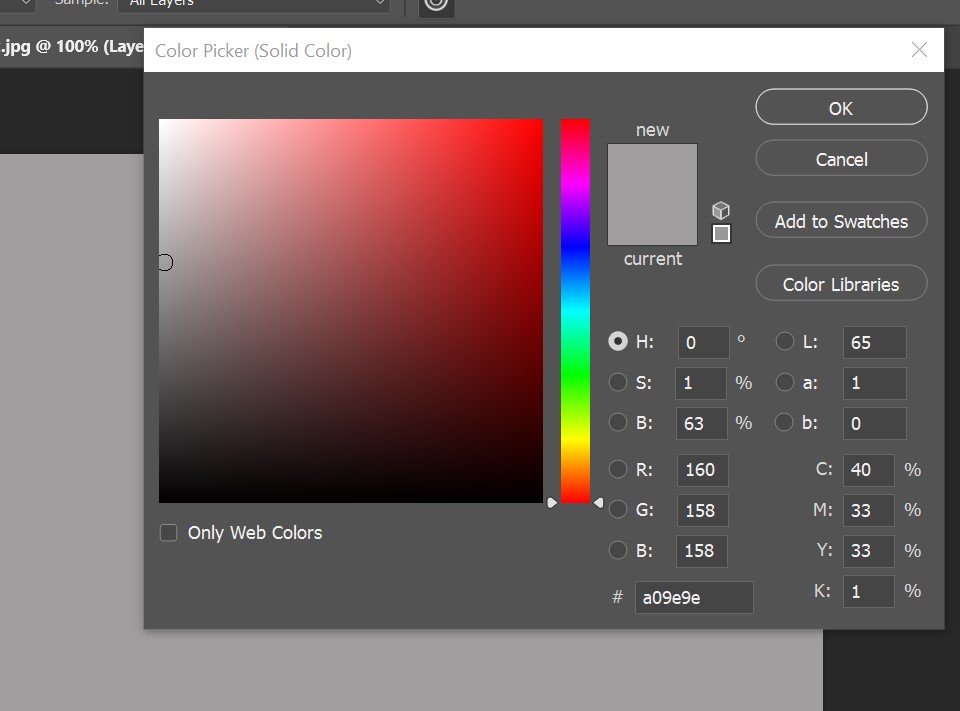Click the web-safe color cube warning icon
The height and width of the screenshot is (711, 960).
(x=721, y=210)
